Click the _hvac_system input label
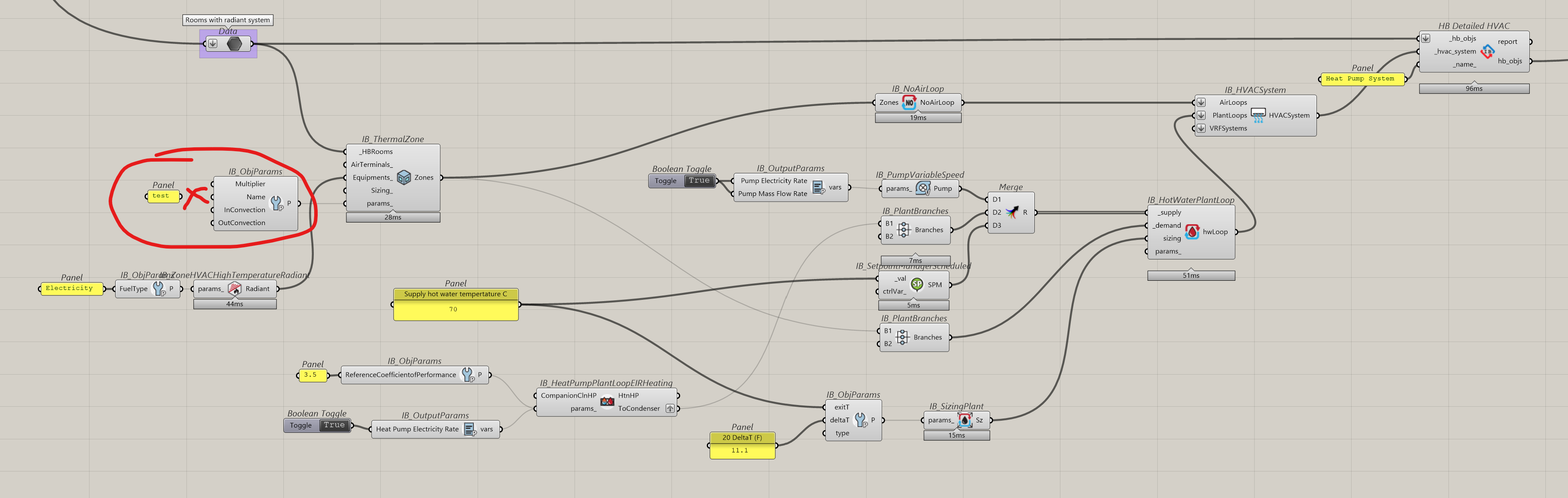 pos(1455,51)
